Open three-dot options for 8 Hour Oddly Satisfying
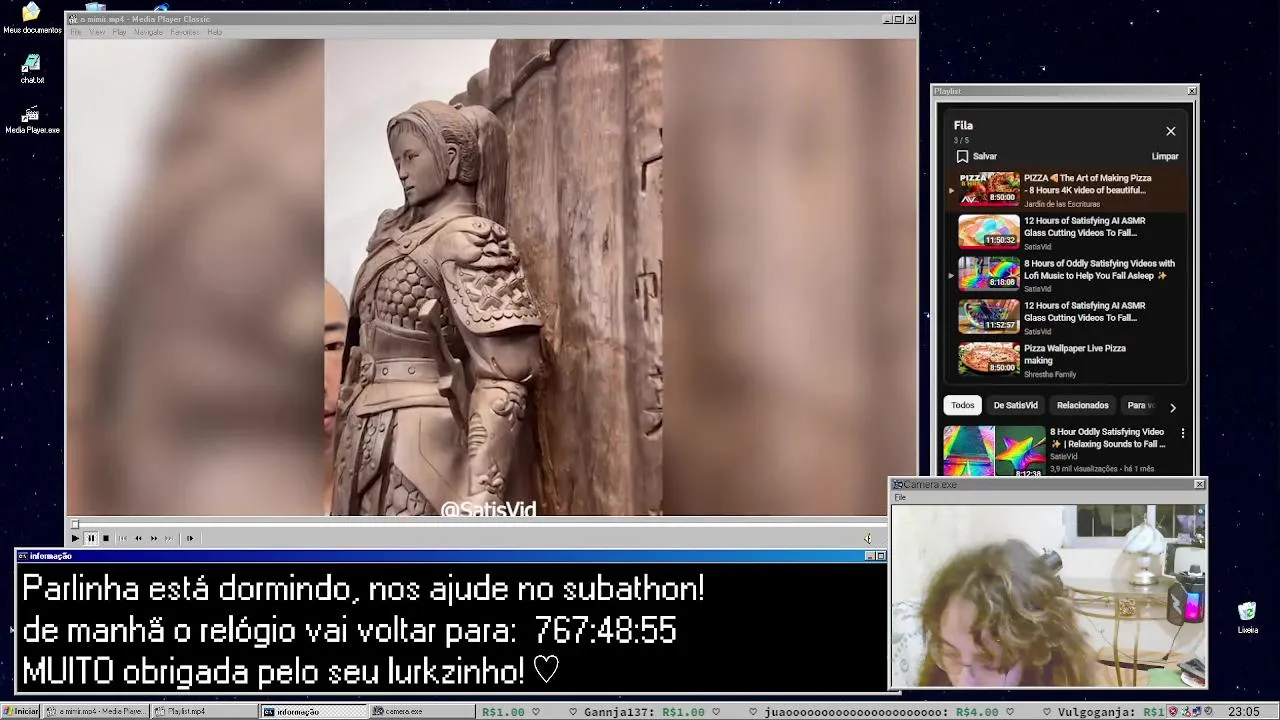Screen dimensions: 1280x720 click(1183, 433)
